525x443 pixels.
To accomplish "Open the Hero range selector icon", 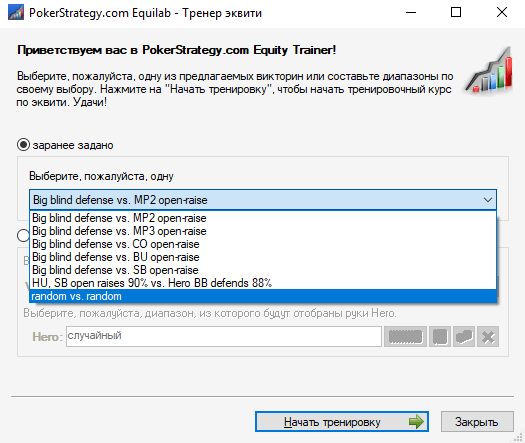I will pyautogui.click(x=405, y=337).
